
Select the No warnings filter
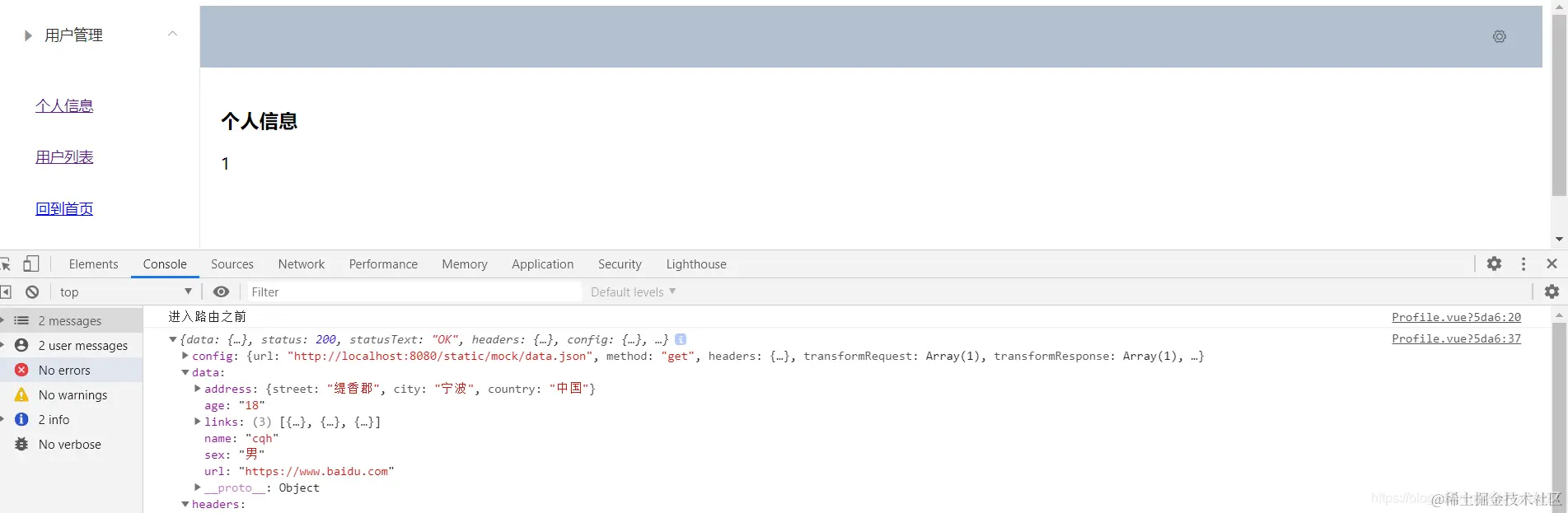point(72,395)
